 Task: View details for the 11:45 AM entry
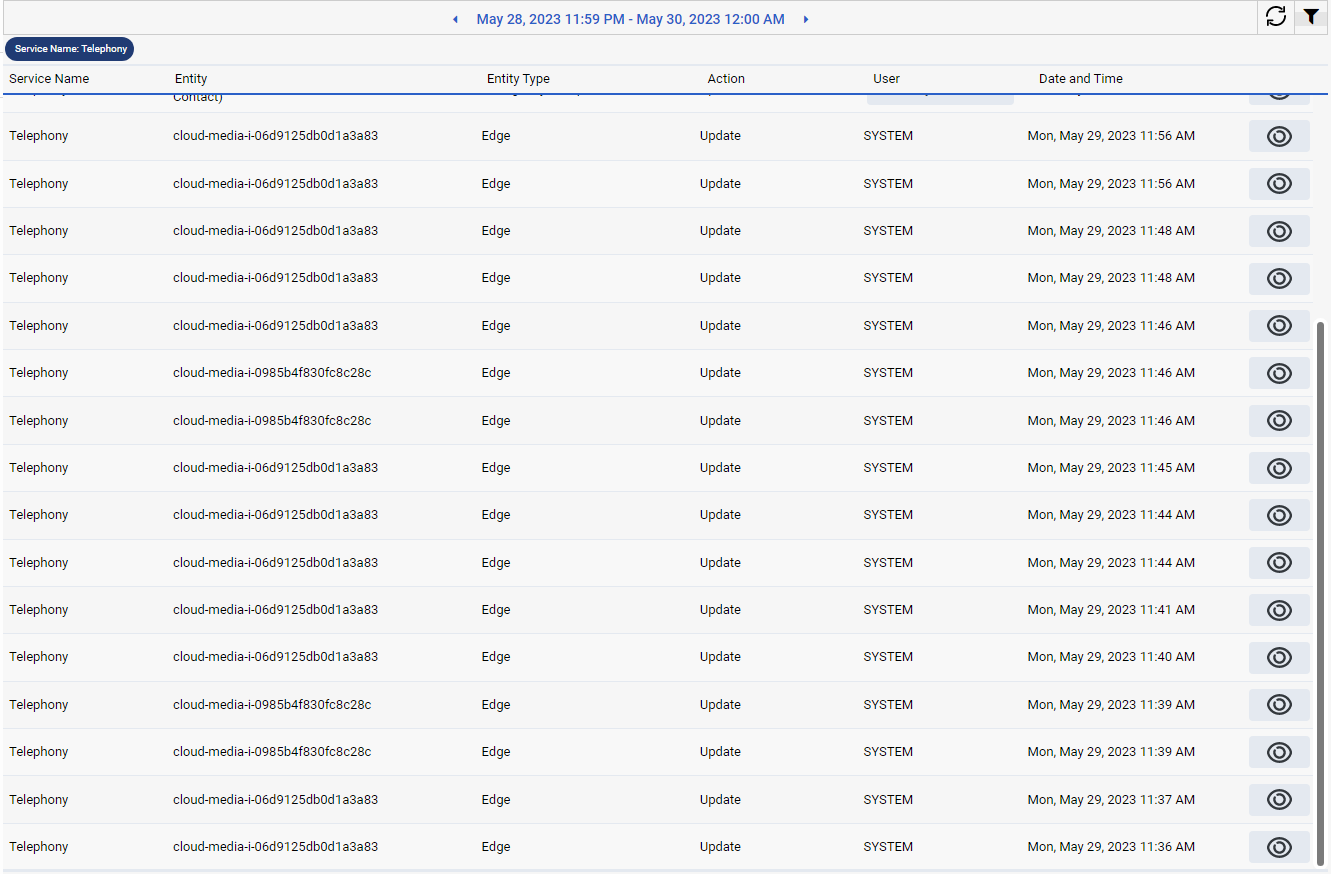1279,468
